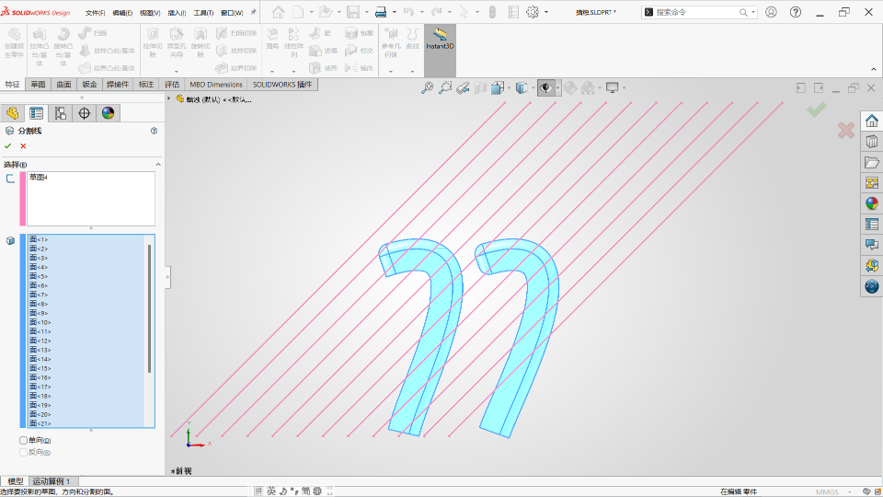Click the Previous View icon
883x497 pixels.
coord(463,88)
